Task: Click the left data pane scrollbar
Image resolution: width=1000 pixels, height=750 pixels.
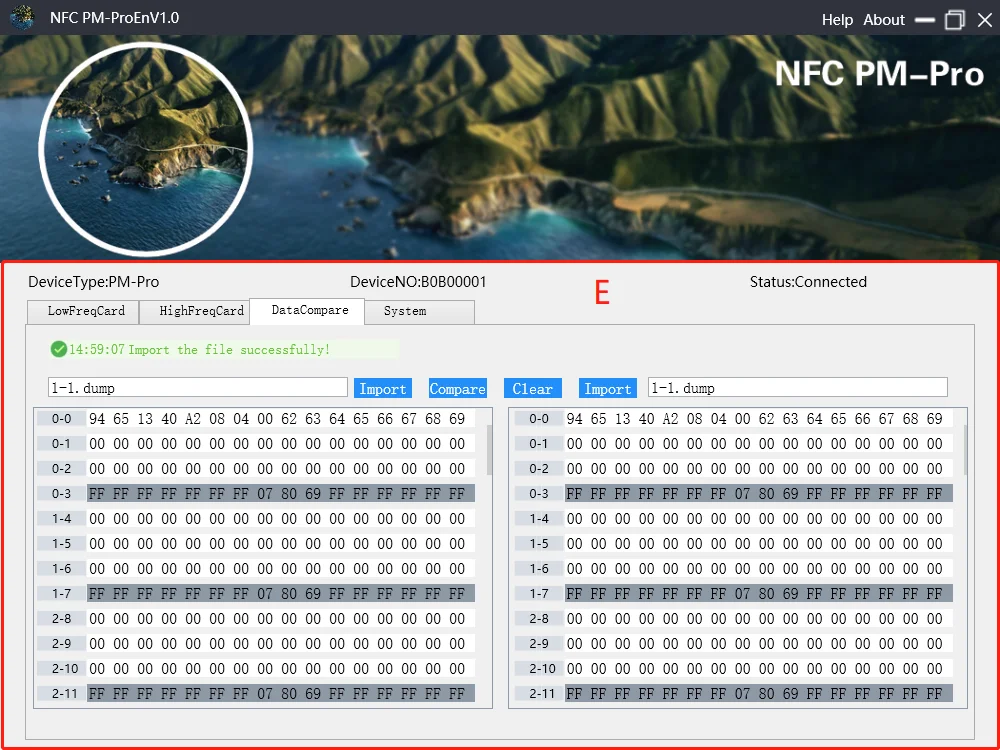Action: (489, 450)
